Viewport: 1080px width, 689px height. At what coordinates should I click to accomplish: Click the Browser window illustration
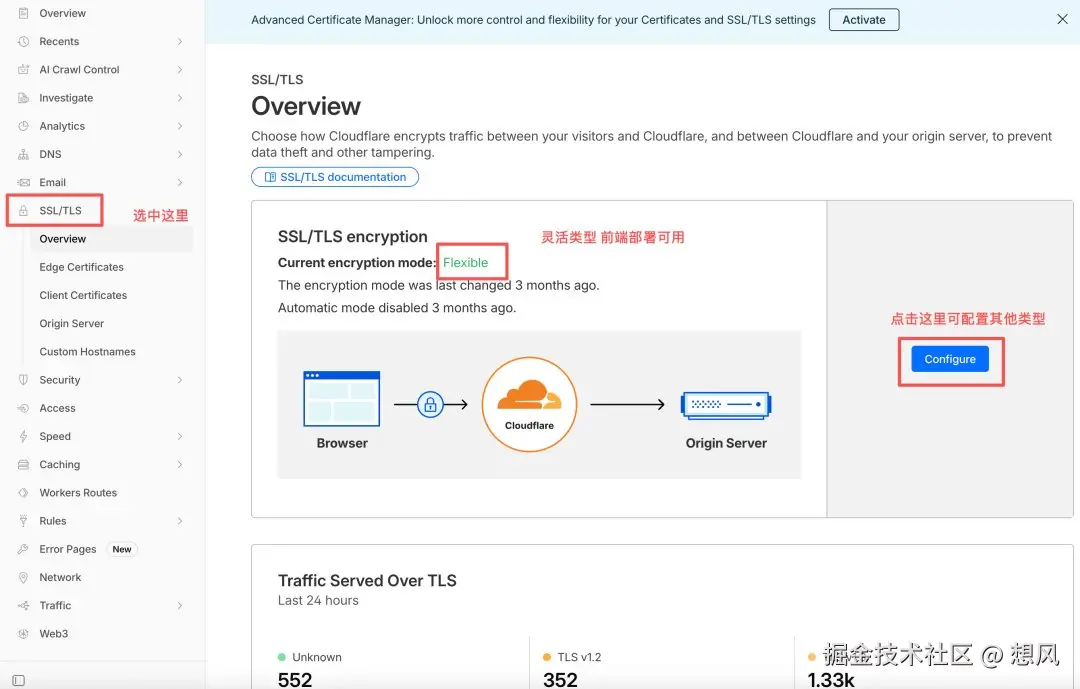point(342,398)
